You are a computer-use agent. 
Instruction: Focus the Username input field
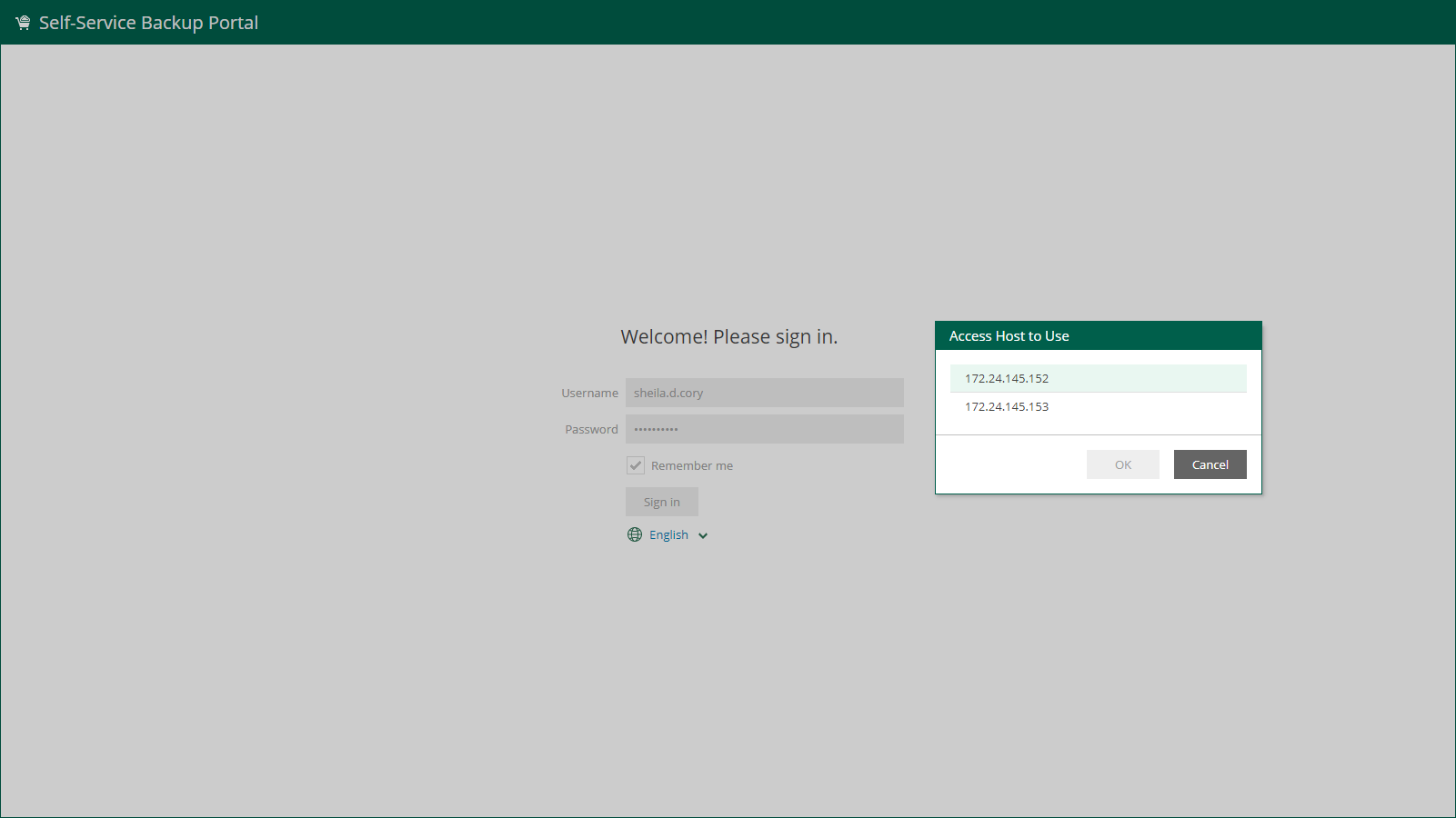coord(765,393)
